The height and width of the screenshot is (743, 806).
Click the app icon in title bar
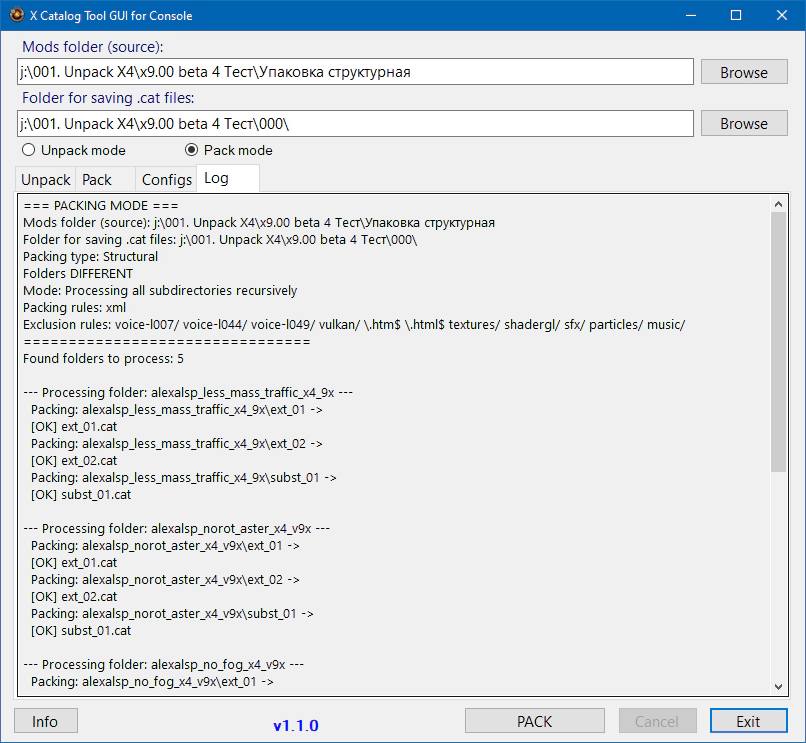[16, 16]
